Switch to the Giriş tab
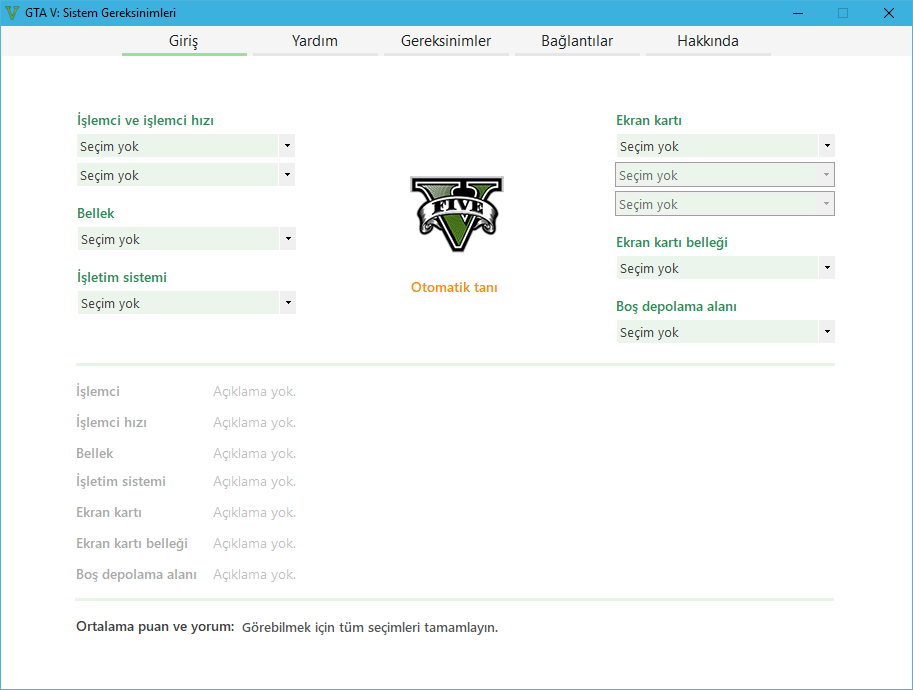 (184, 41)
